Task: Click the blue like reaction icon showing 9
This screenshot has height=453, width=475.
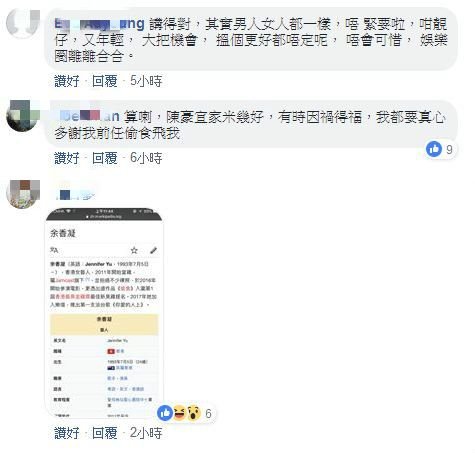Action: (434, 149)
